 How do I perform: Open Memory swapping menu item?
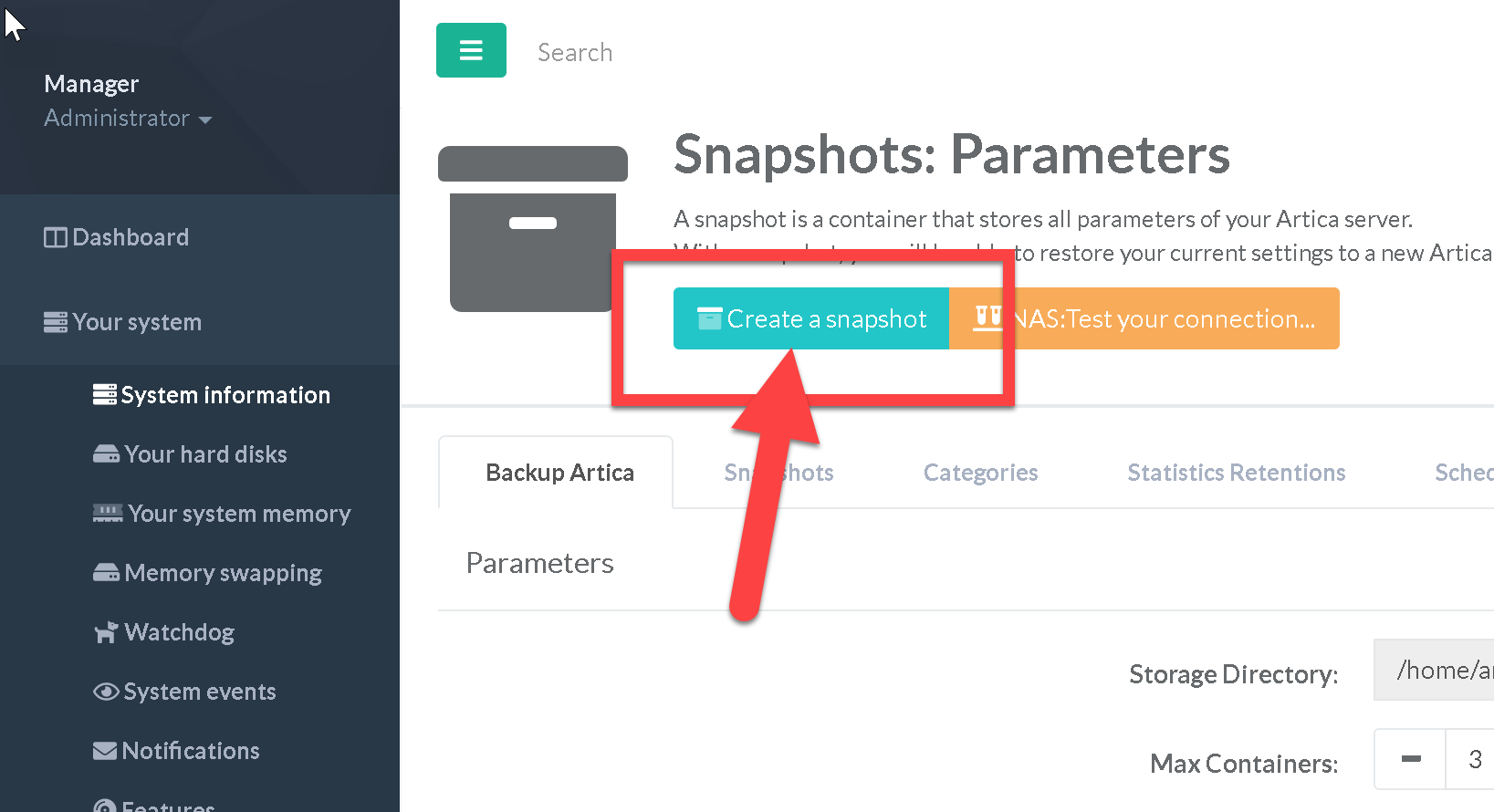click(223, 573)
